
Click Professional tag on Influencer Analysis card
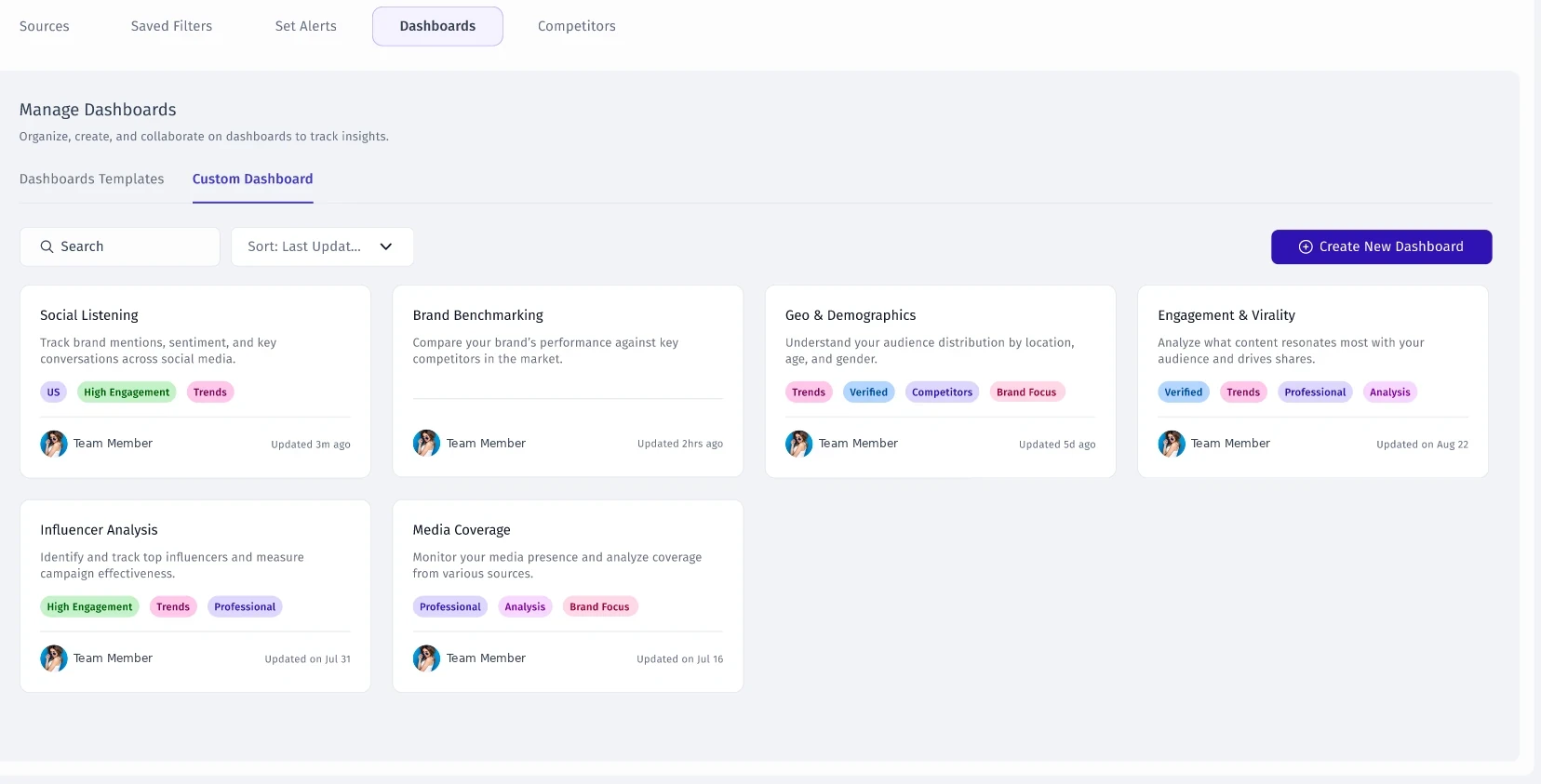[245, 607]
